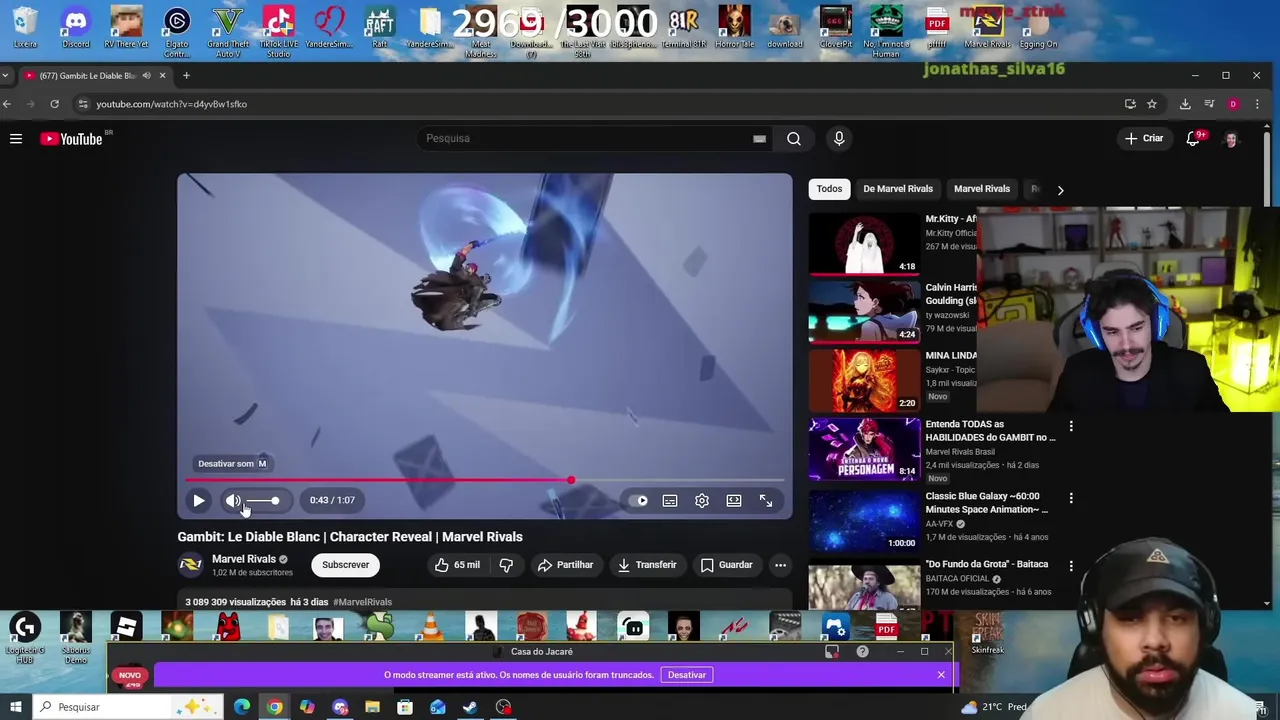Like the video (65 mil)
The height and width of the screenshot is (720, 1280).
[457, 565]
